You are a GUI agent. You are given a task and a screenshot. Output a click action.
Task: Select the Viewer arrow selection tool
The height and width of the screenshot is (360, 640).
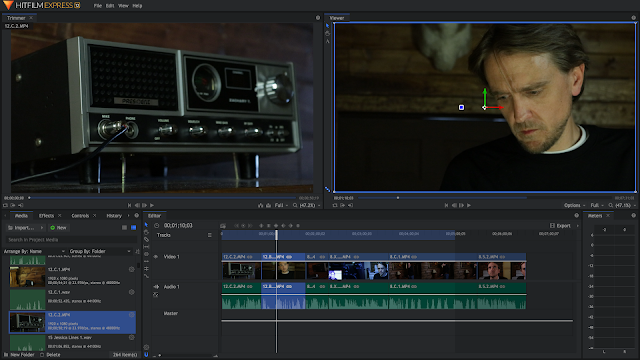327,26
